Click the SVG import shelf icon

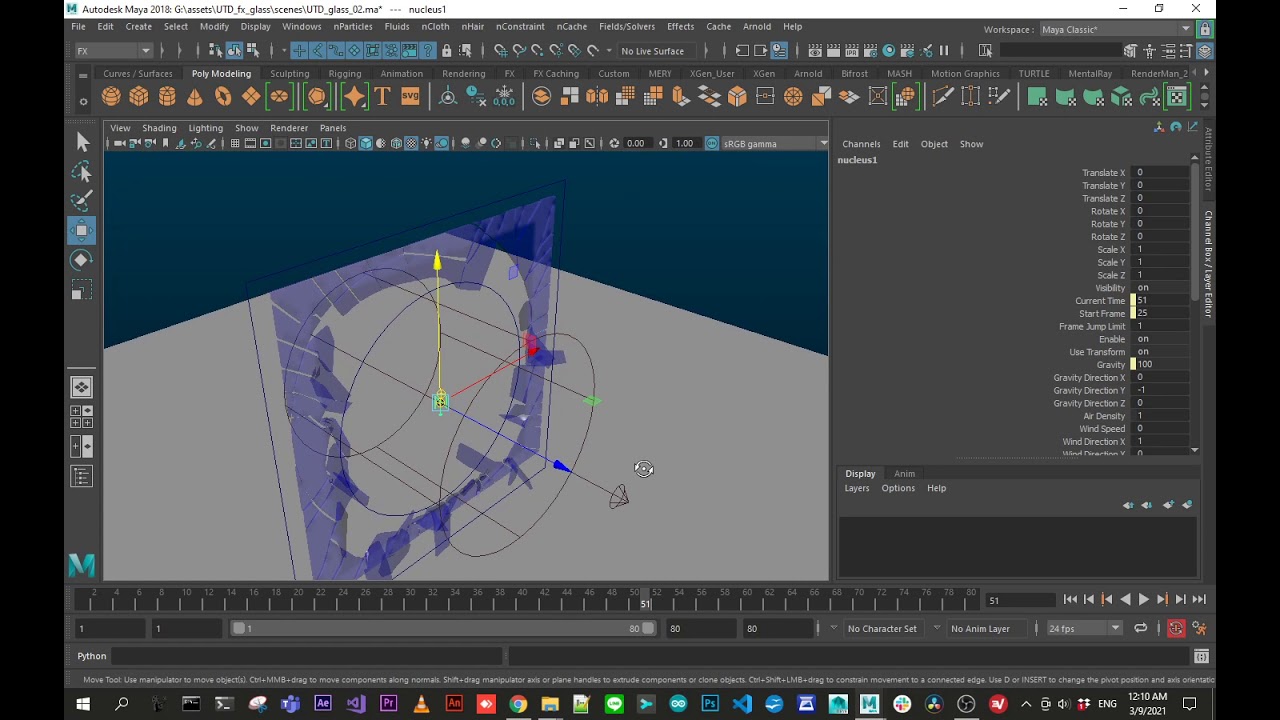pos(410,96)
